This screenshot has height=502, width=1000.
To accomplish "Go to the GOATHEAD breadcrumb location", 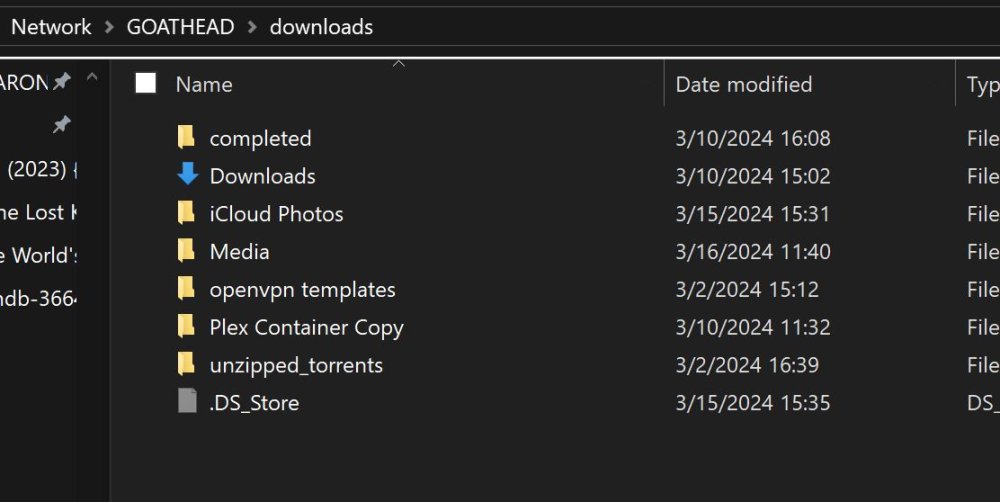I will pyautogui.click(x=180, y=27).
